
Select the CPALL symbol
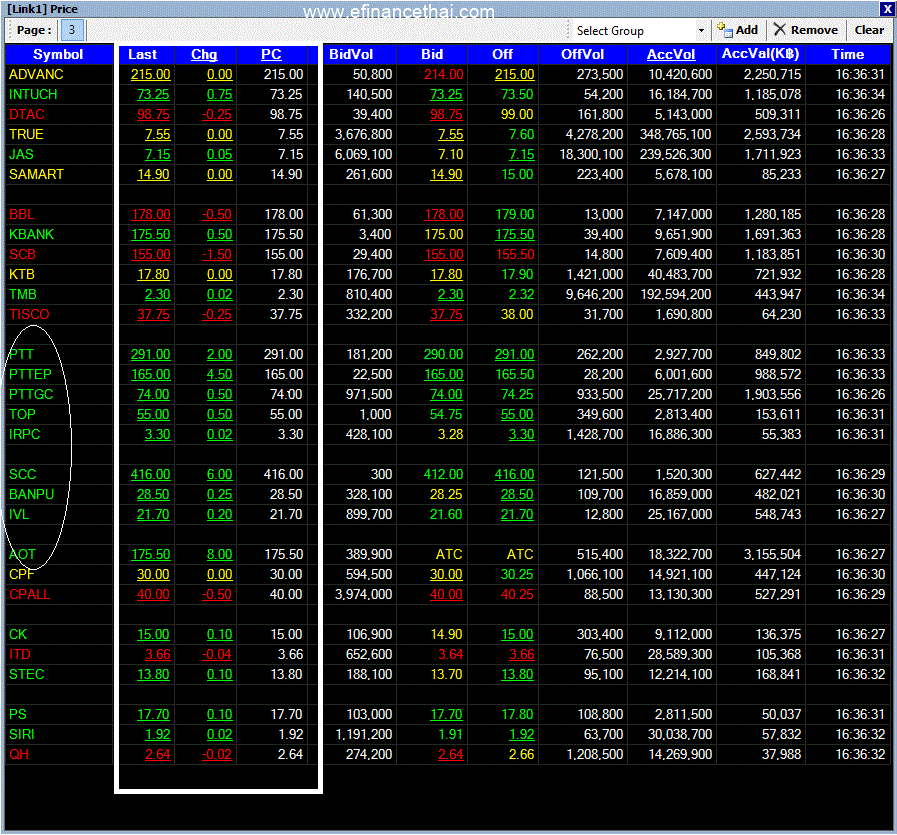(x=30, y=595)
